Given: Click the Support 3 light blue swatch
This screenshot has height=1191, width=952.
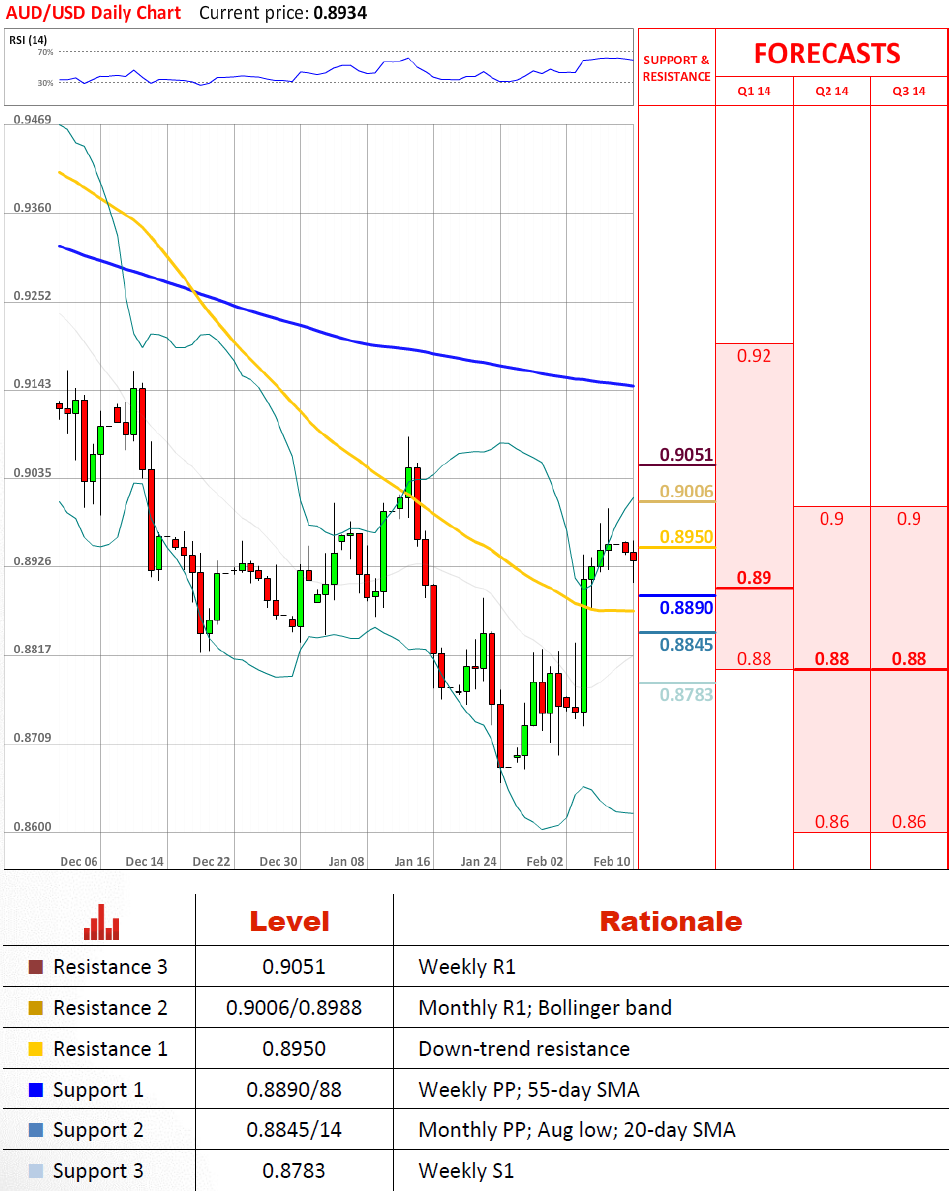Looking at the screenshot, I should tap(36, 1171).
